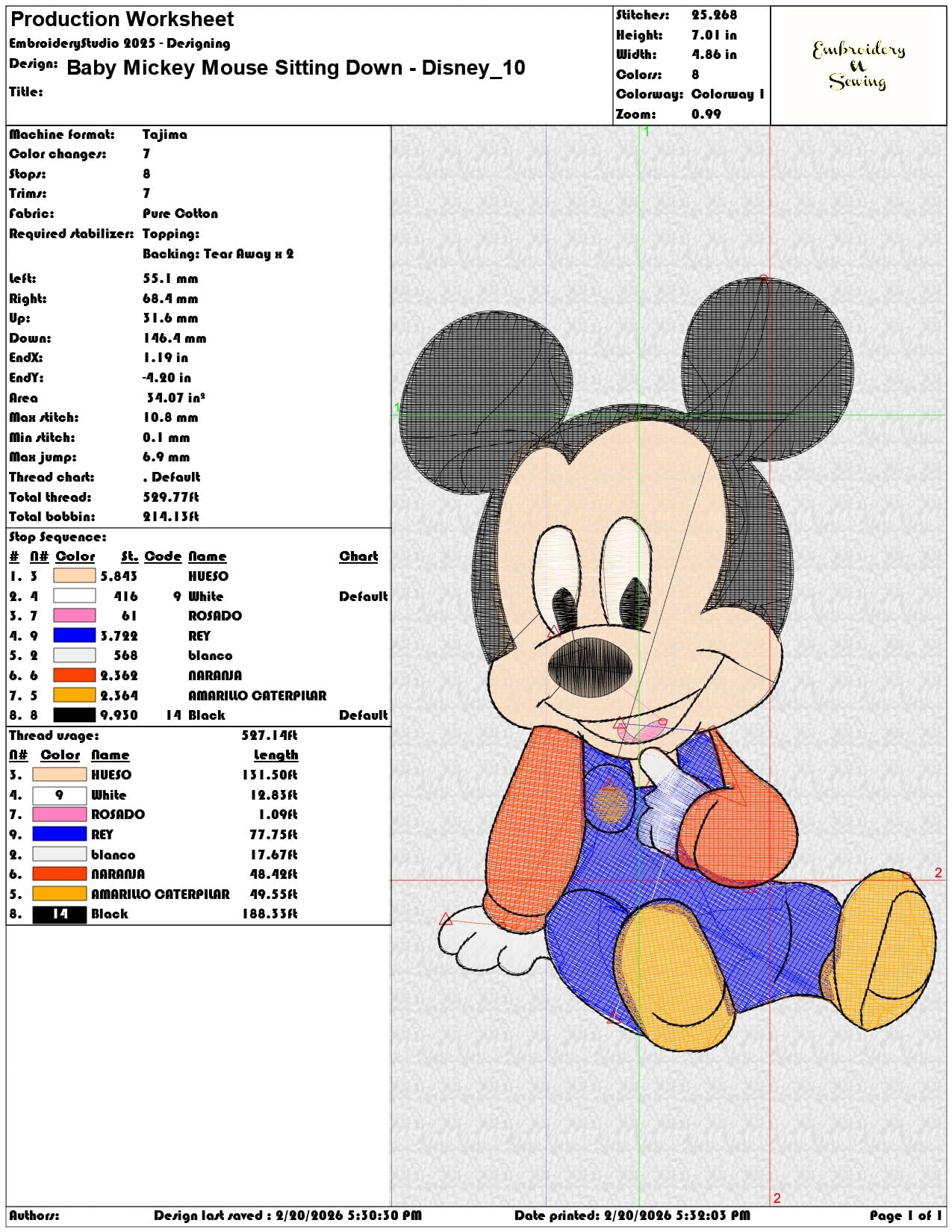Screen dimensions: 952x1232
Task: Click the Total bobbin value '214.13ft'
Action: coord(171,517)
